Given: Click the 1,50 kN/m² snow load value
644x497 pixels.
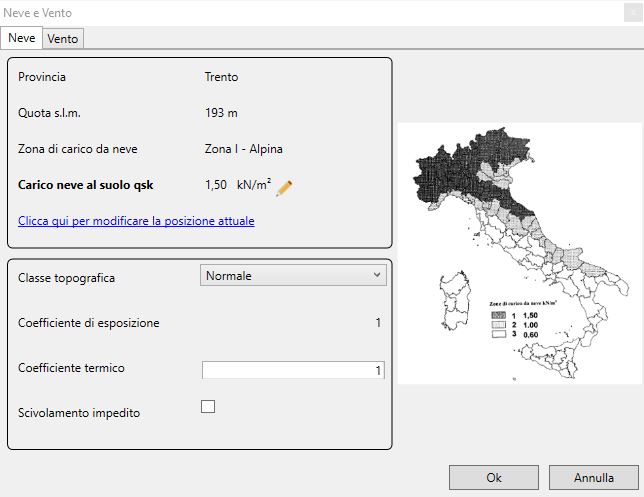Looking at the screenshot, I should click(238, 185).
